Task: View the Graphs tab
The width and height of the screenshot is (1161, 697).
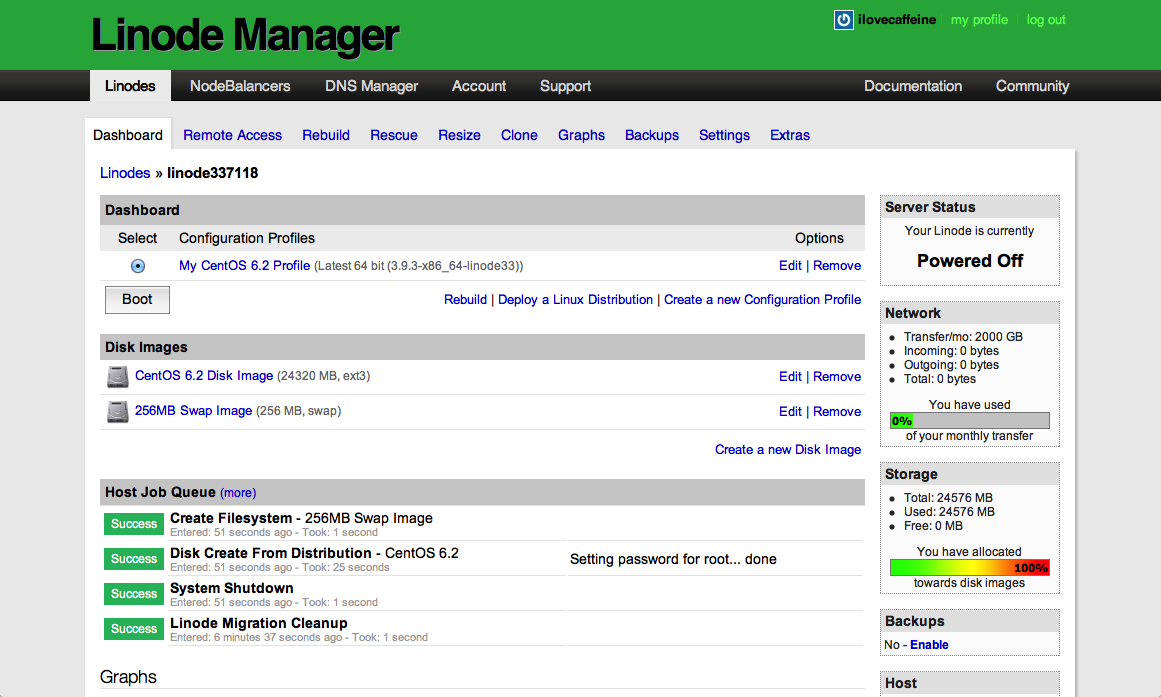Action: 581,135
